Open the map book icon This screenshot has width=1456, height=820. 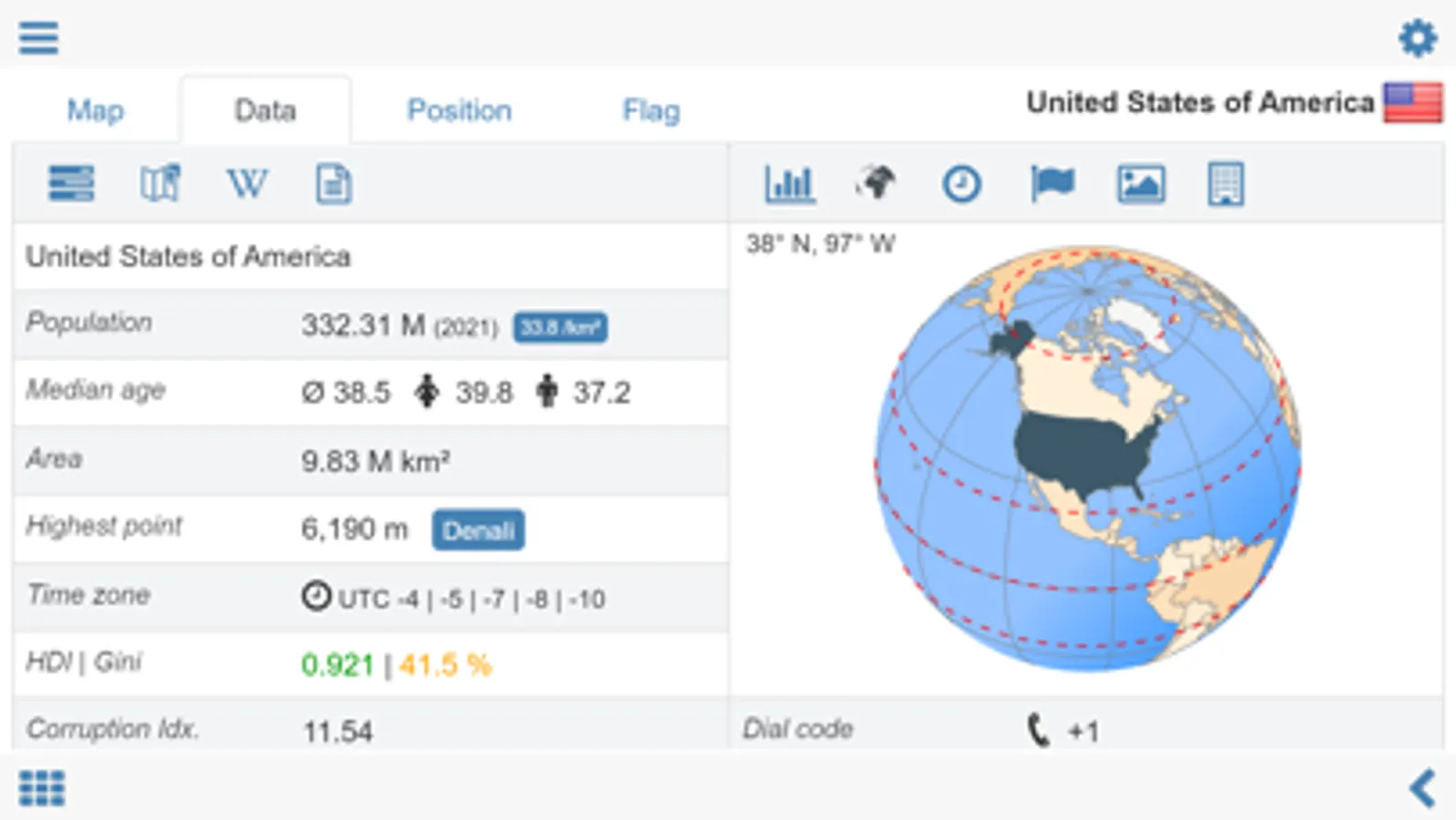tap(160, 183)
